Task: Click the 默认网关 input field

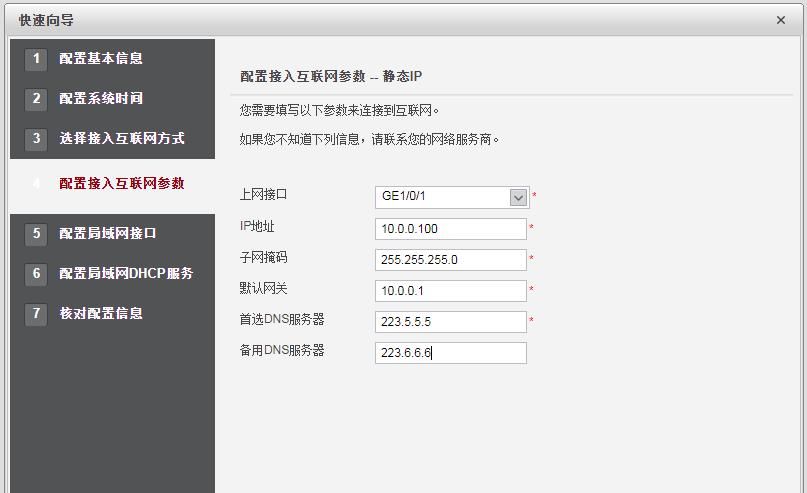Action: point(450,291)
